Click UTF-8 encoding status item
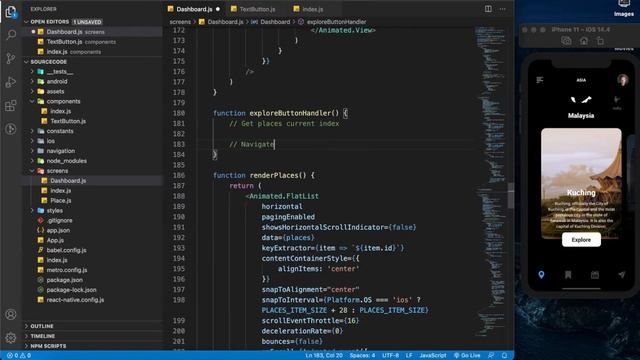Screen dimensions: 640x360 pos(390,356)
